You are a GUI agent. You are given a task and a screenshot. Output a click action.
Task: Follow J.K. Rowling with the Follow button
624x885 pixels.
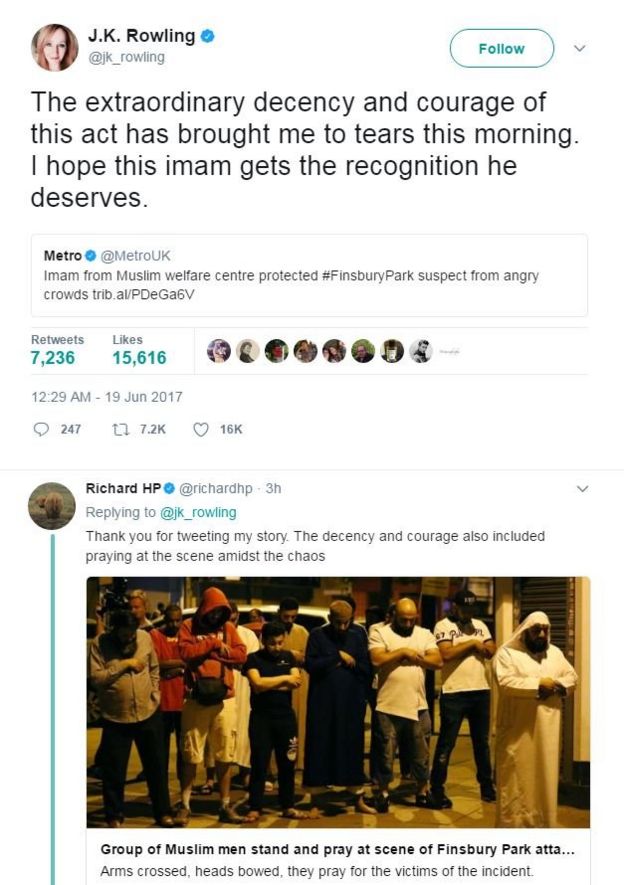(x=501, y=48)
